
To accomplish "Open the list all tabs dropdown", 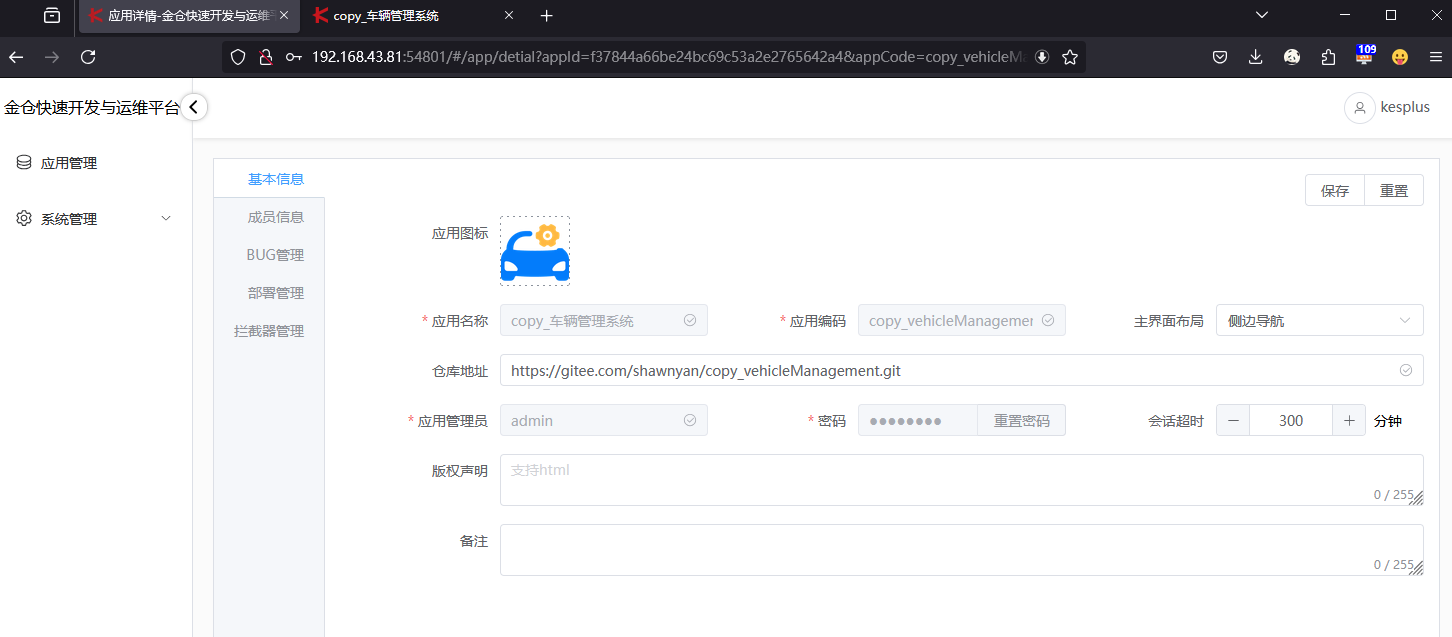I will tap(1262, 15).
